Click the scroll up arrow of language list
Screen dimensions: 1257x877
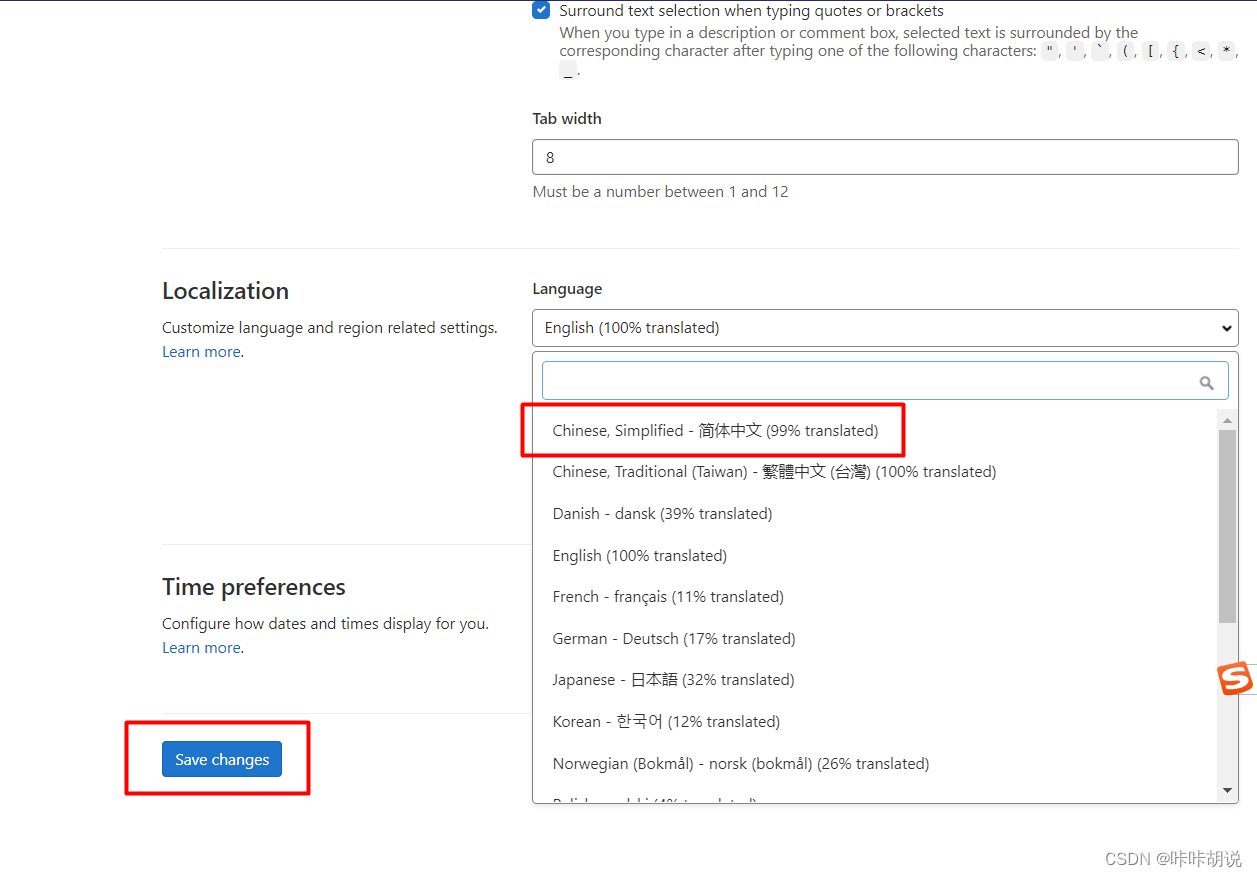click(x=1228, y=419)
